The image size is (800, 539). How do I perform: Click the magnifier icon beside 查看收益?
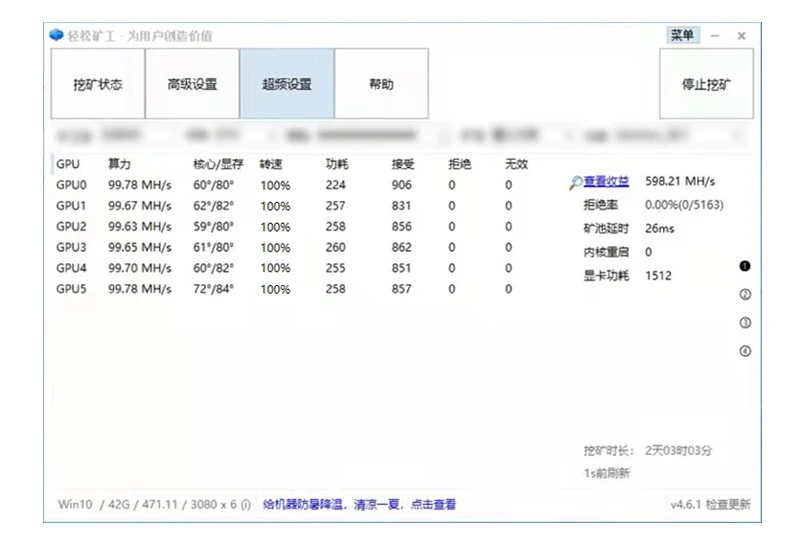pyautogui.click(x=576, y=182)
